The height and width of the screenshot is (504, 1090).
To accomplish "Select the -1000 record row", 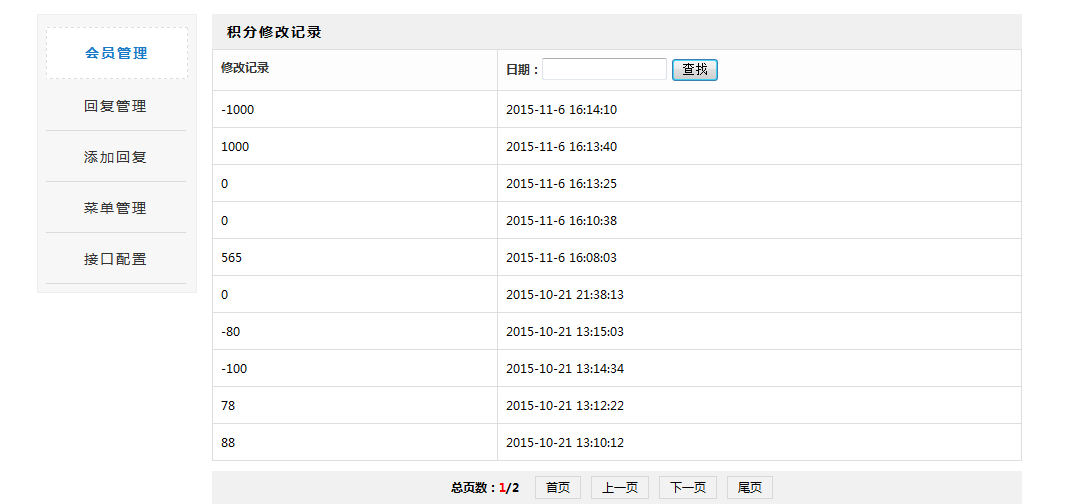I will (x=238, y=110).
